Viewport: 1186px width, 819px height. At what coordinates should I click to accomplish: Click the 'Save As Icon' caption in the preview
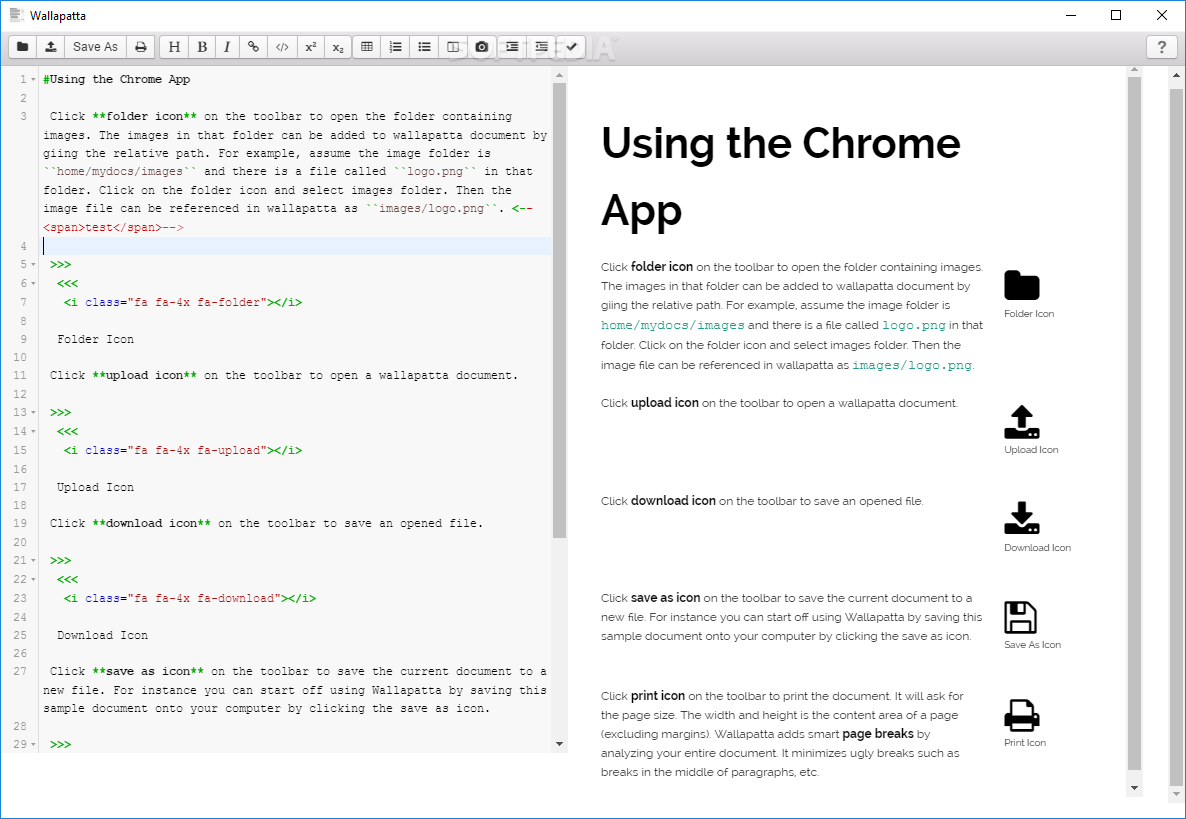[x=1032, y=645]
